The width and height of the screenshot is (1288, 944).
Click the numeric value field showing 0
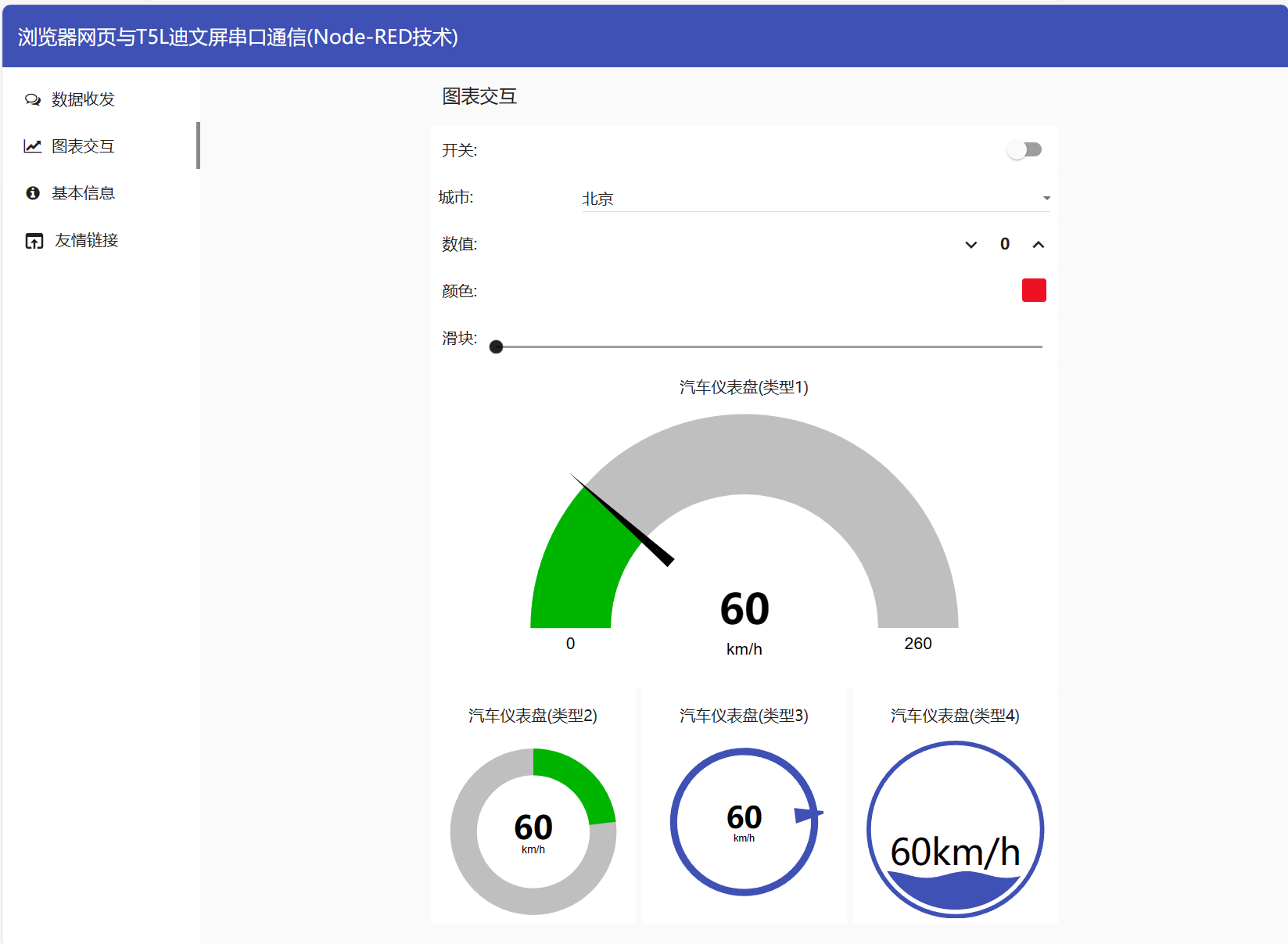(x=1005, y=244)
